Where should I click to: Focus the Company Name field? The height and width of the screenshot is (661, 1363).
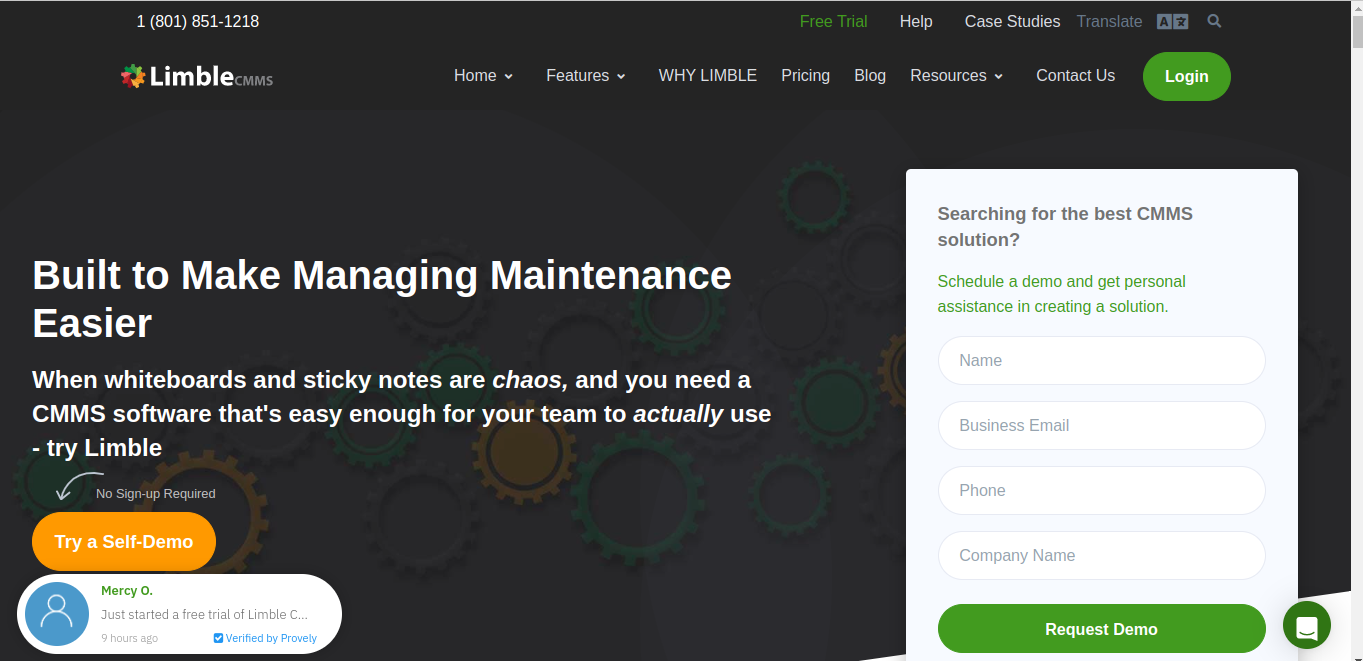tap(1102, 555)
